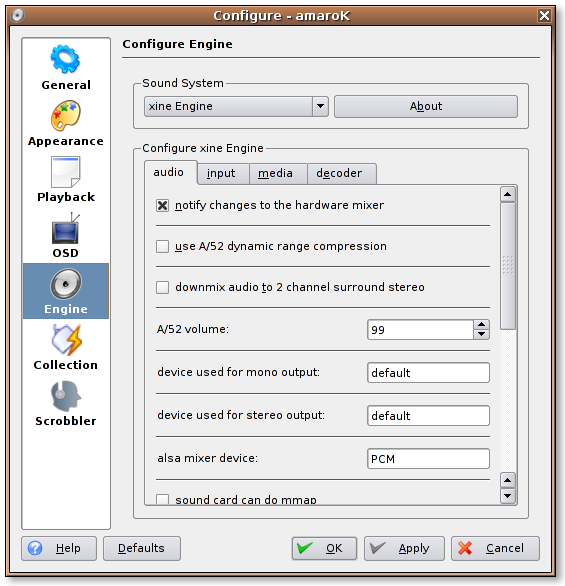Open the General settings gear icon

coord(65,59)
